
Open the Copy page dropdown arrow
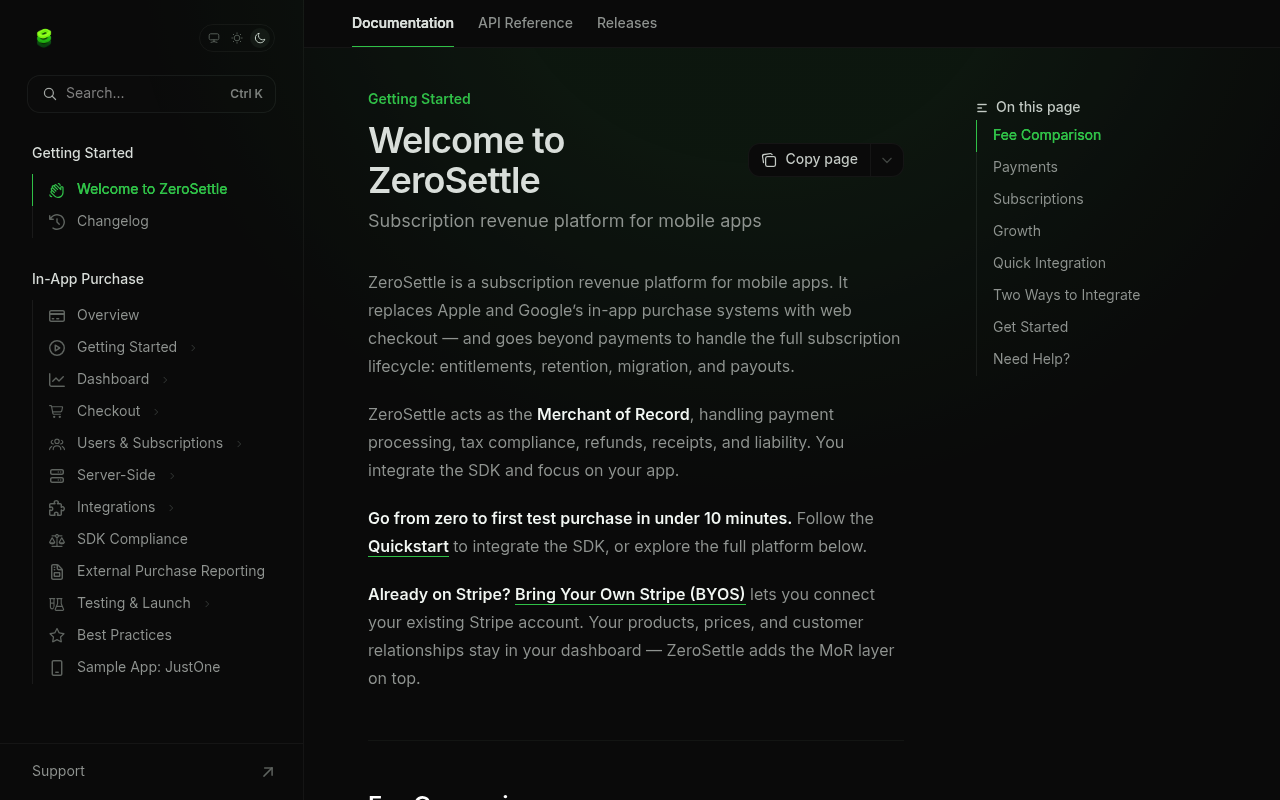coord(887,160)
